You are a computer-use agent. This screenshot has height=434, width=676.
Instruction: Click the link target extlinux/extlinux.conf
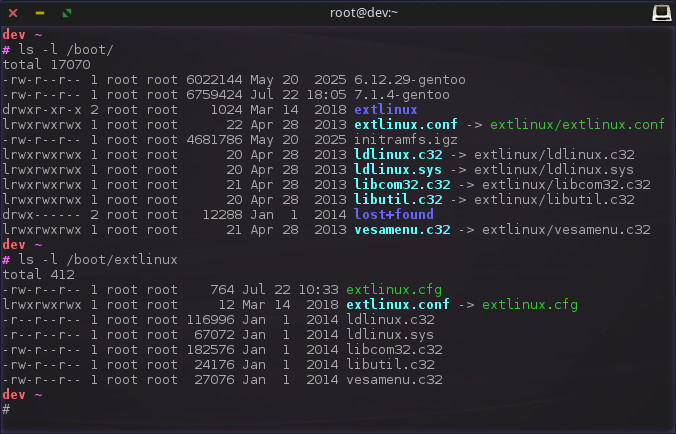click(x=577, y=125)
